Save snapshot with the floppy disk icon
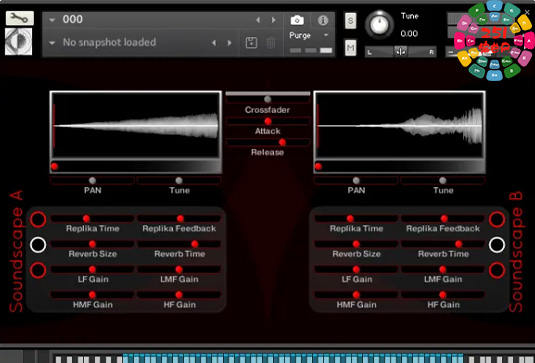 click(x=251, y=43)
